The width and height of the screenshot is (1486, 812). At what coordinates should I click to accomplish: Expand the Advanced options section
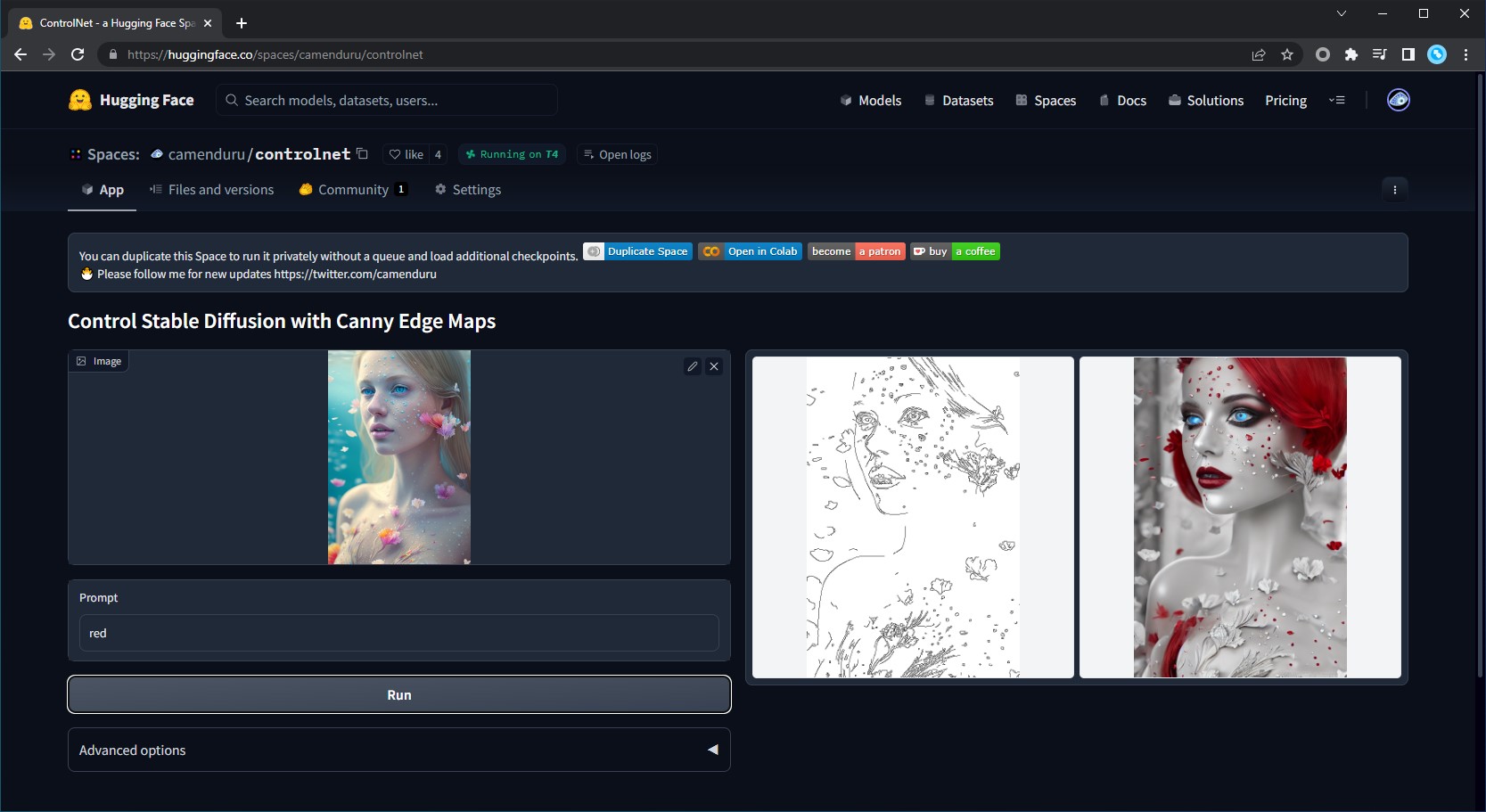click(x=398, y=750)
